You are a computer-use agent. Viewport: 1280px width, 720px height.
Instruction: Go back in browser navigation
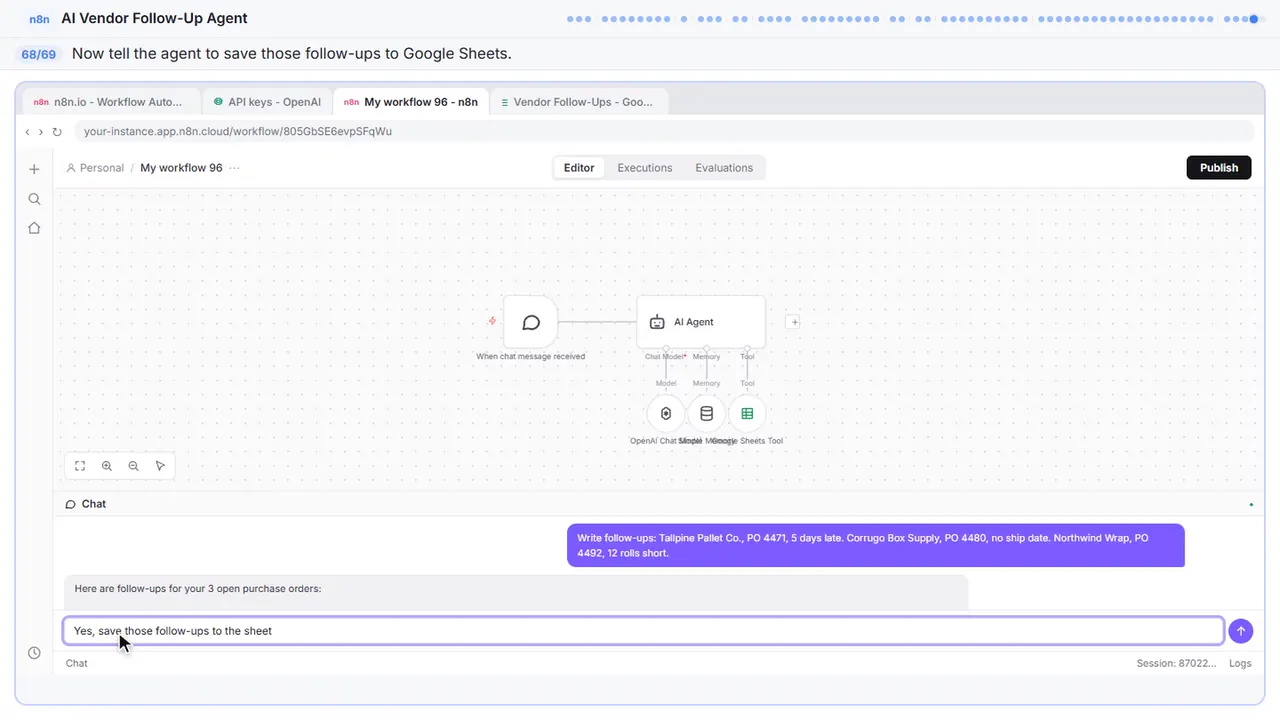[x=27, y=131]
